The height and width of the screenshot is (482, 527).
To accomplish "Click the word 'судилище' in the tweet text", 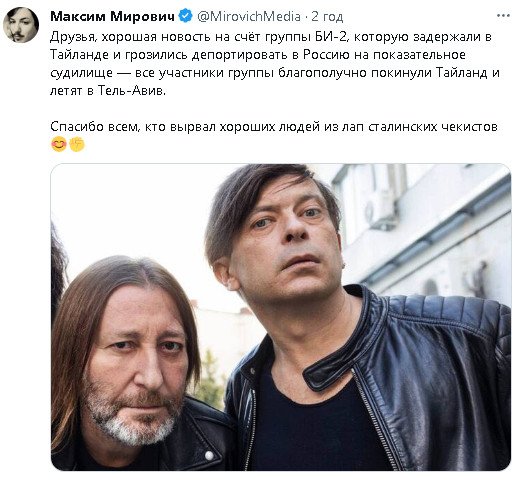I will click(82, 73).
